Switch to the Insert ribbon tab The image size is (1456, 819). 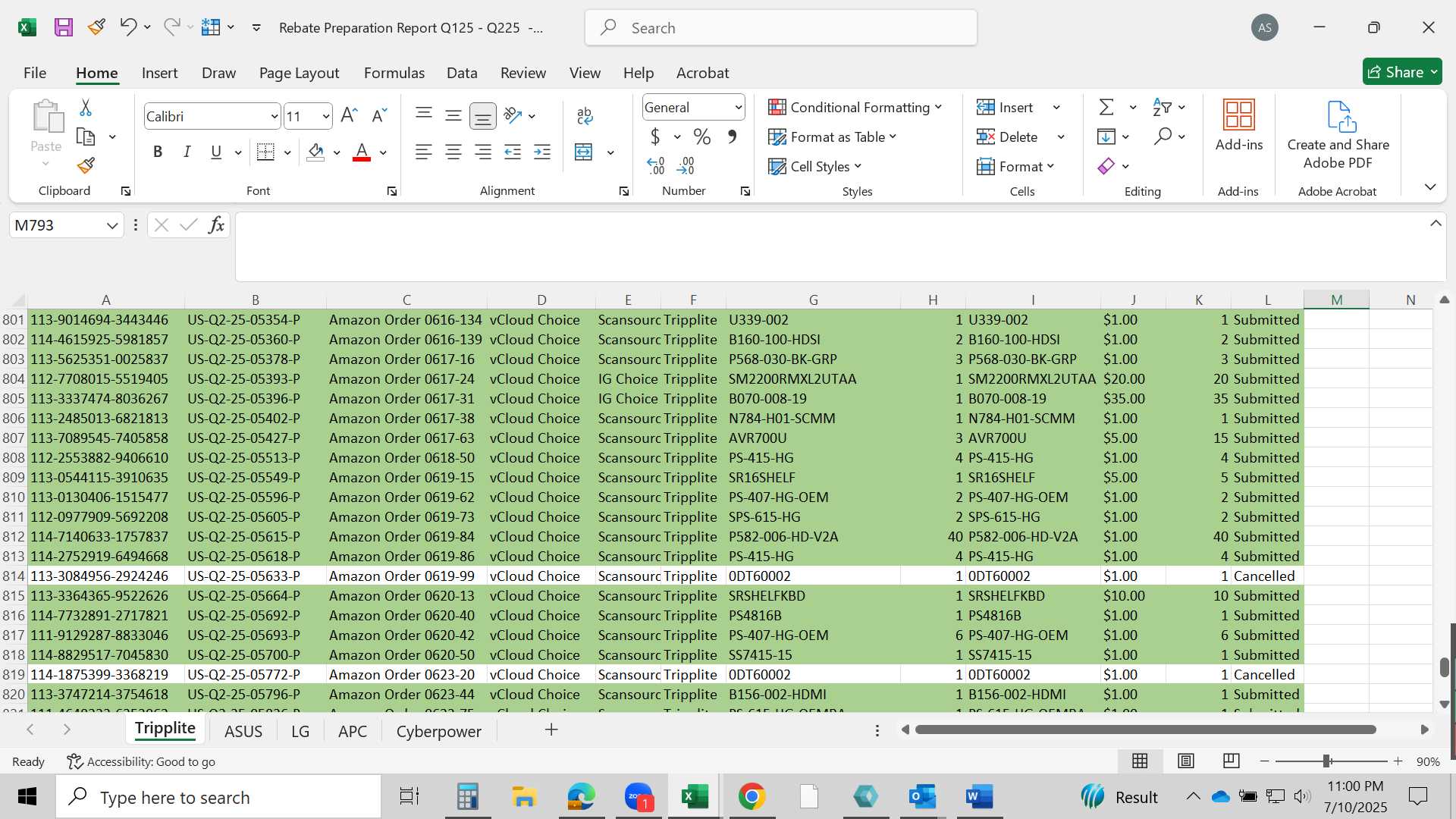pyautogui.click(x=159, y=73)
